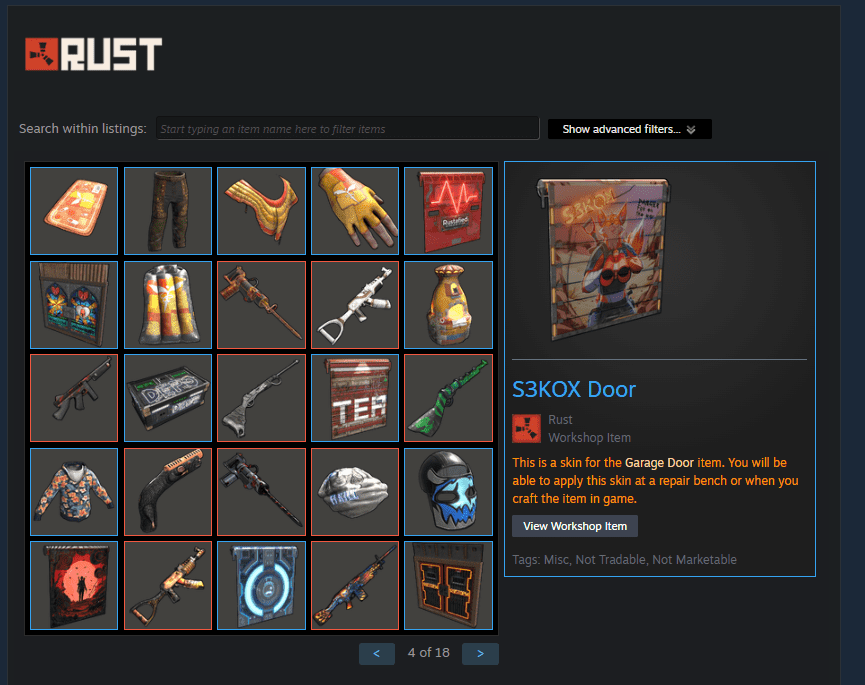
Task: Click the Rust game icon in details
Action: (x=526, y=429)
